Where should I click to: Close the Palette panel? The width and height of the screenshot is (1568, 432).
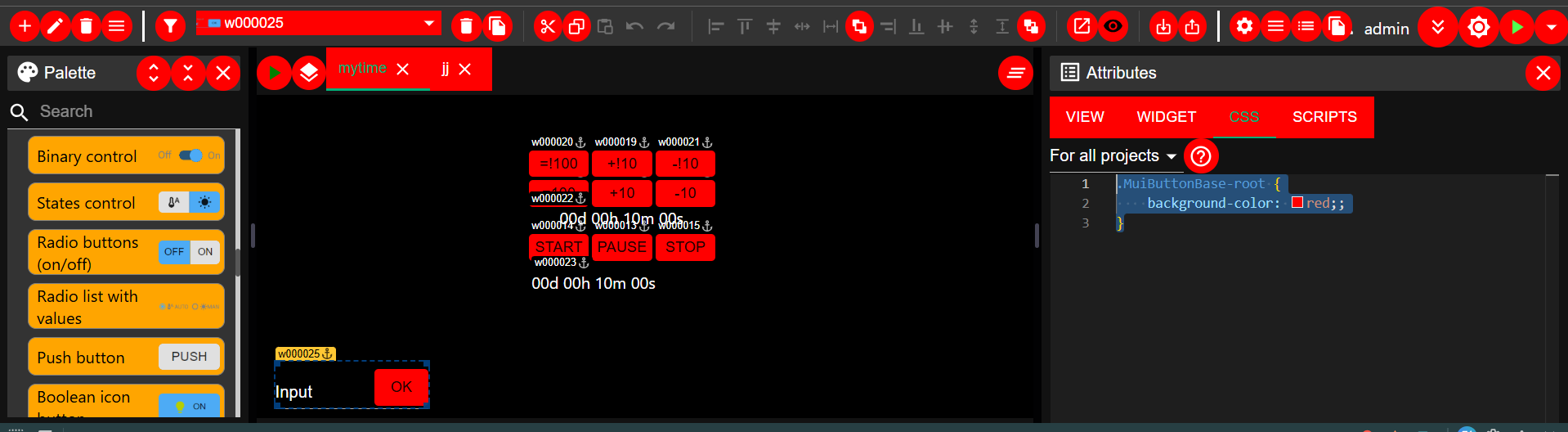[x=223, y=73]
